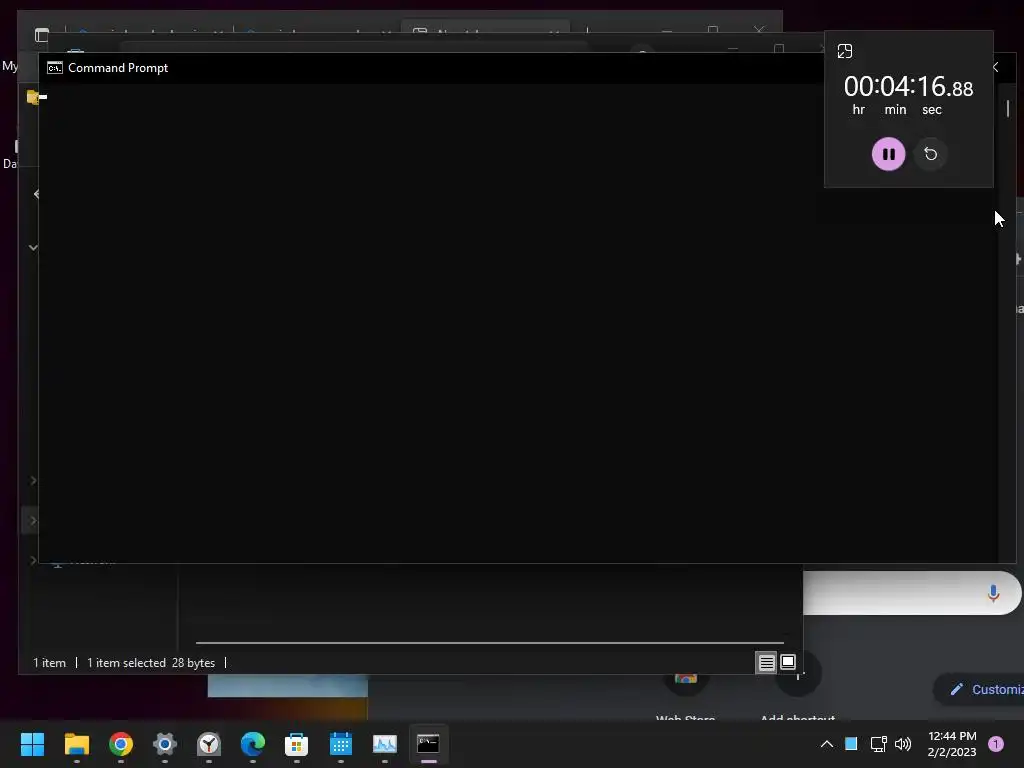Click the '1 item' status bar text
Image resolution: width=1024 pixels, height=768 pixels.
pyautogui.click(x=50, y=663)
